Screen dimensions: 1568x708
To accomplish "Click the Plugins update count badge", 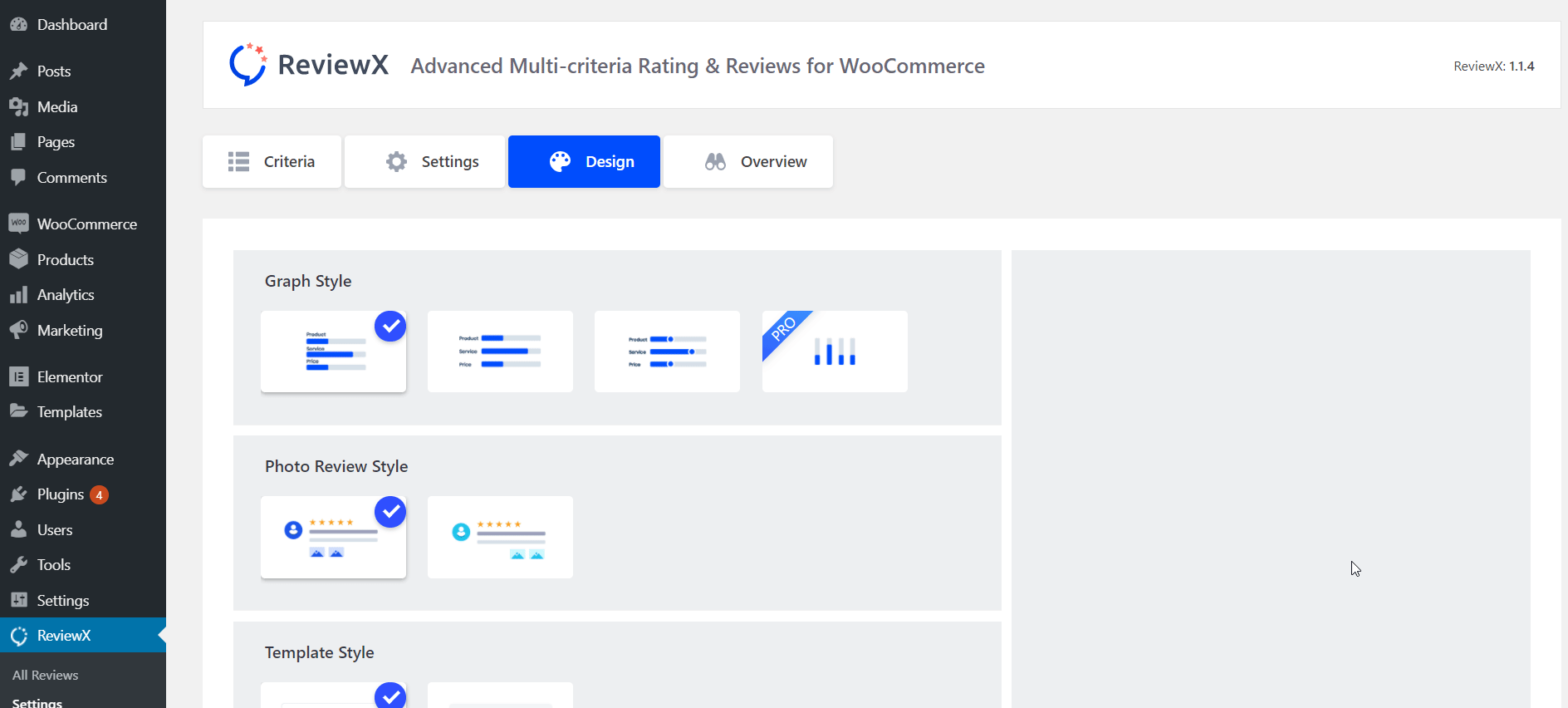I will (99, 495).
